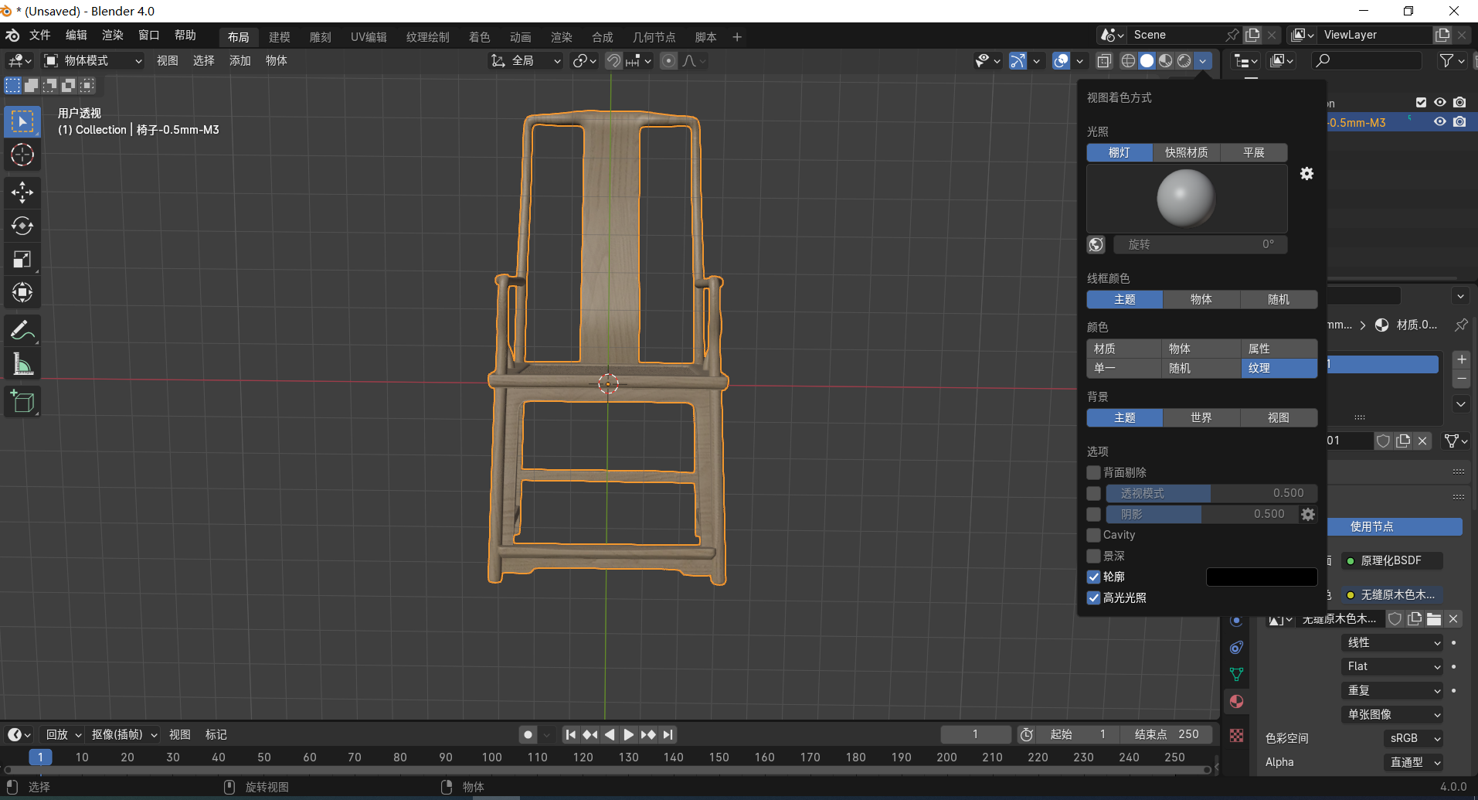The image size is (1478, 800).
Task: Open the 添加 menu in viewport header
Action: pyautogui.click(x=240, y=61)
